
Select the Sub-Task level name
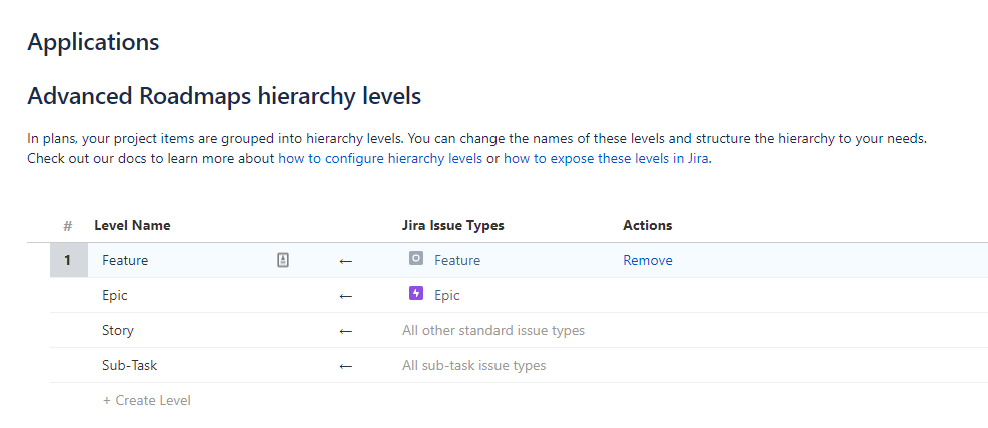[x=130, y=365]
